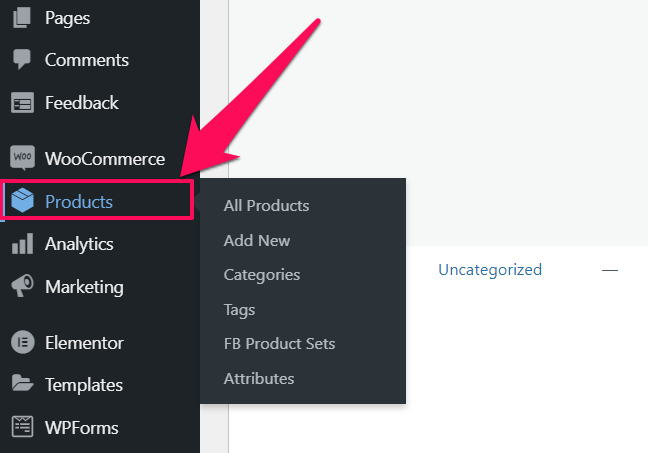The width and height of the screenshot is (648, 453).
Task: Open the Products menu label
Action: pyautogui.click(x=79, y=202)
